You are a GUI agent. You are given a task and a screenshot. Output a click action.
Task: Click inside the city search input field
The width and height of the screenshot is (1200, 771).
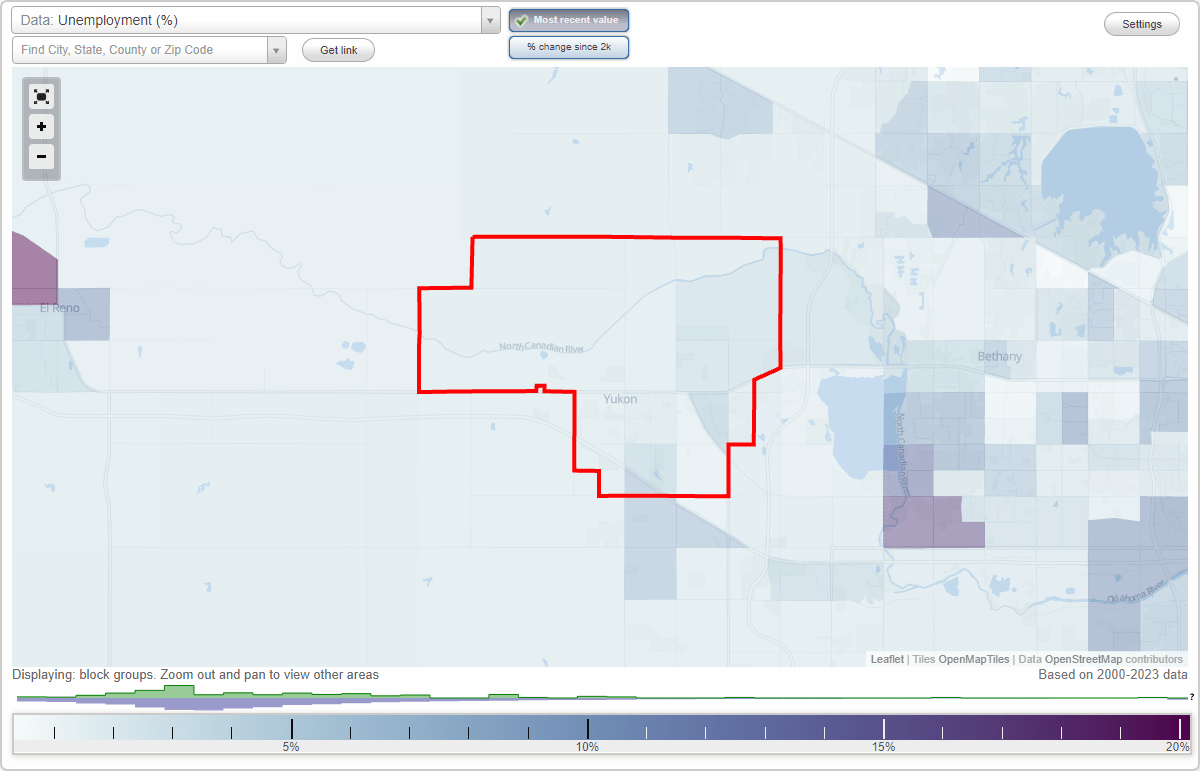click(140, 47)
